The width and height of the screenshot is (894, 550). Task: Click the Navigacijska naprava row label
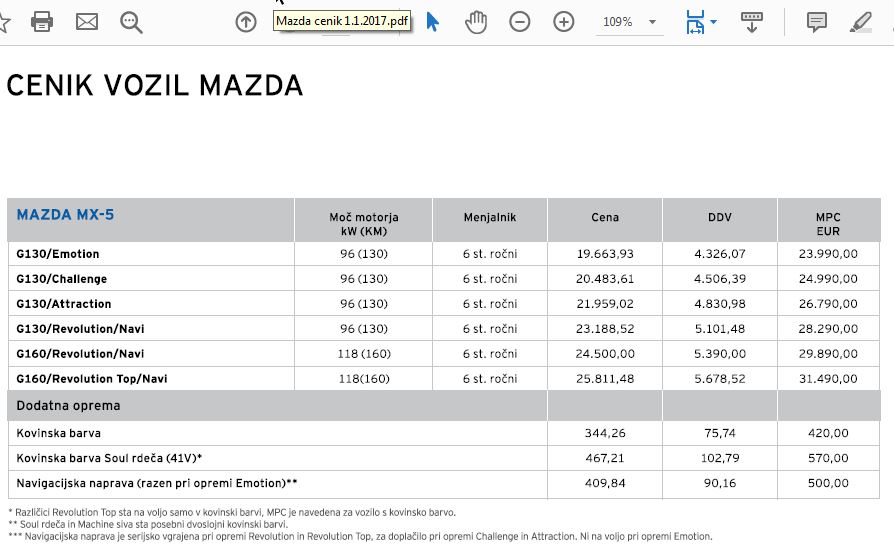pyautogui.click(x=157, y=483)
